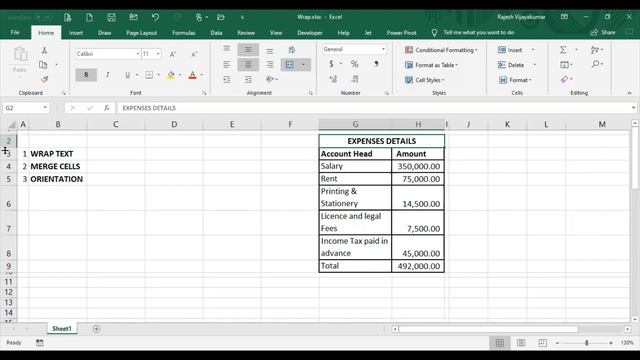Add a new sheet with plus icon

(96, 329)
